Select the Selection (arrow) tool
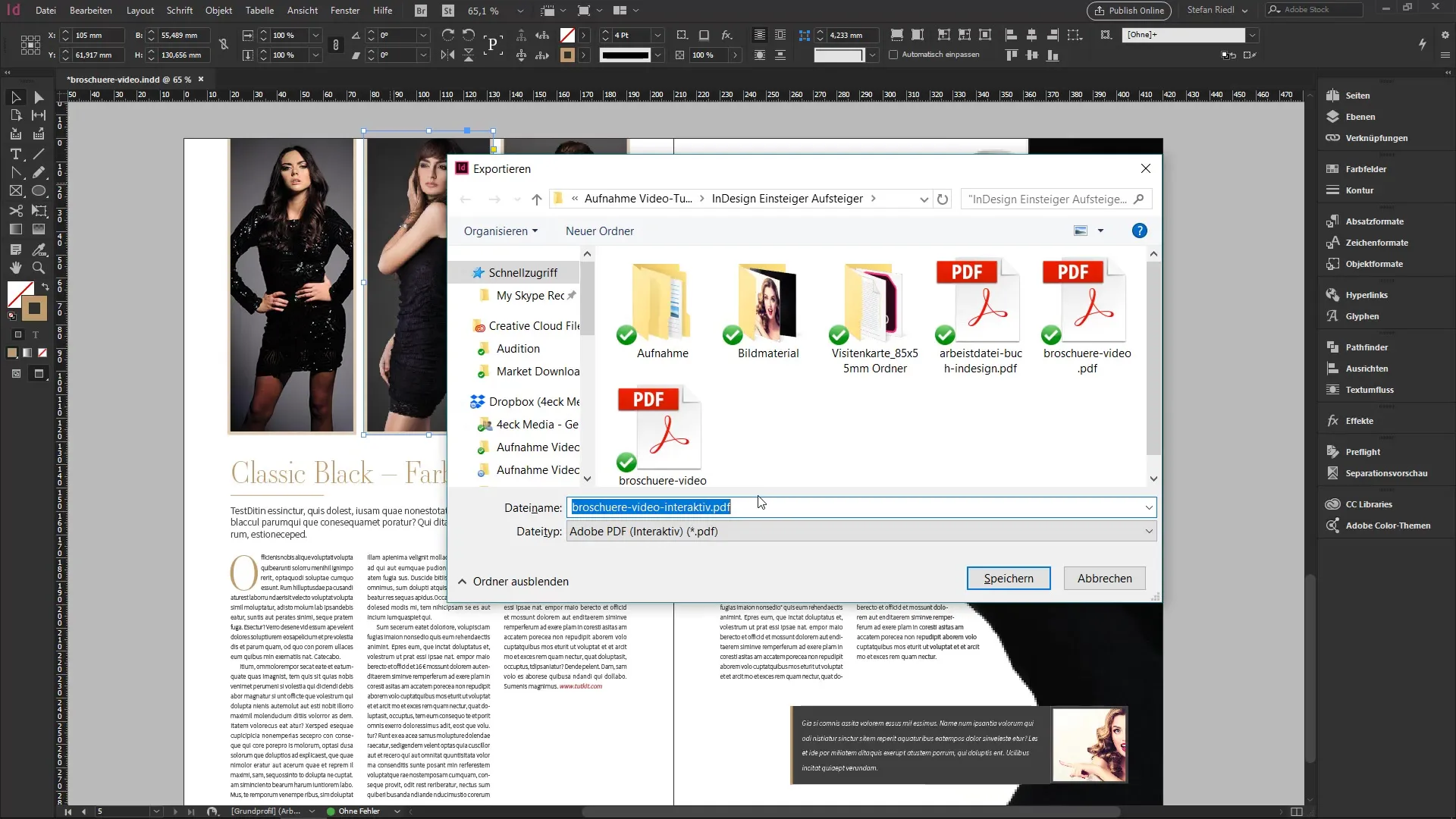The height and width of the screenshot is (819, 1456). pos(15,97)
